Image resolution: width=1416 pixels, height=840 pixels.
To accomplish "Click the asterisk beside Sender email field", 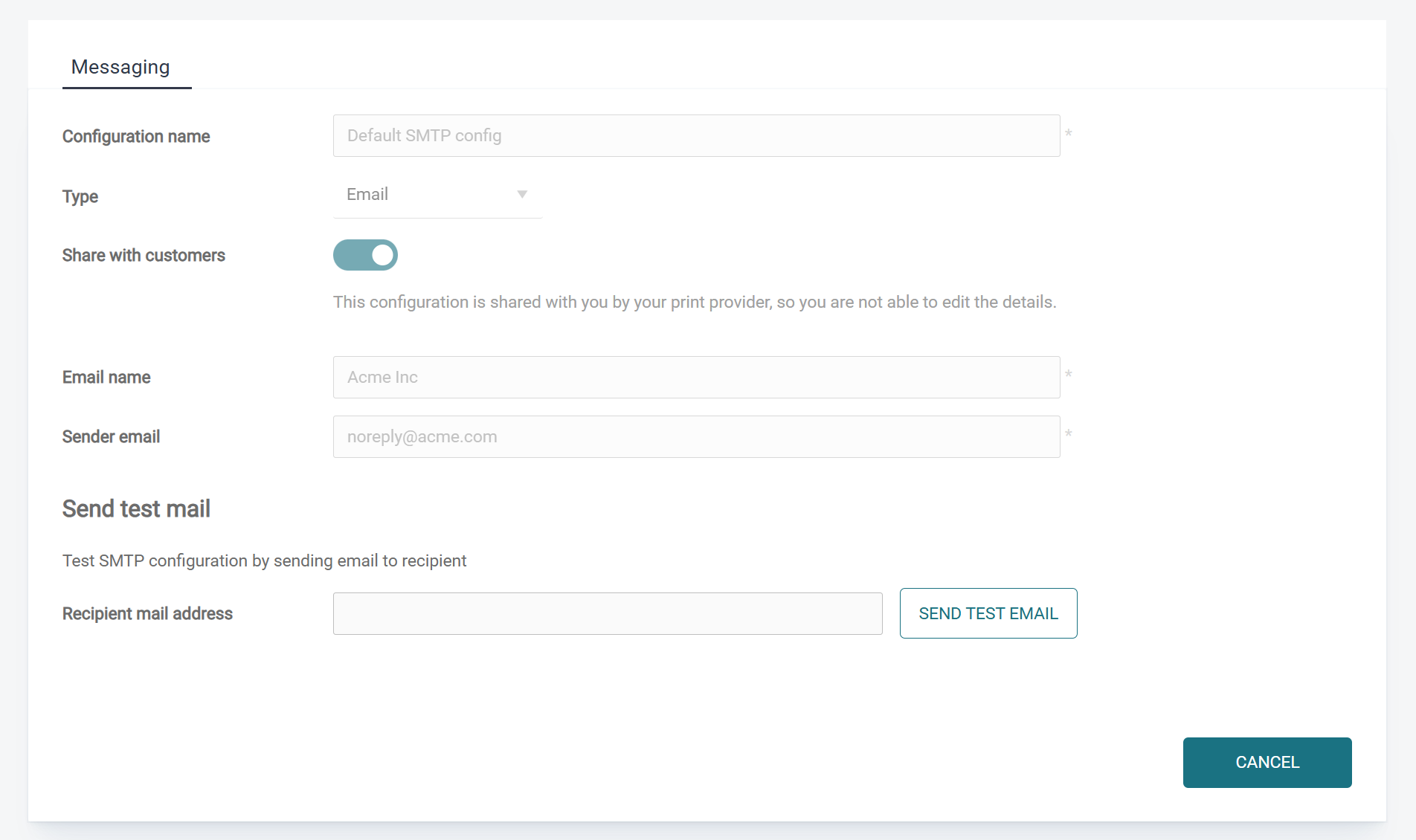I will [x=1068, y=434].
